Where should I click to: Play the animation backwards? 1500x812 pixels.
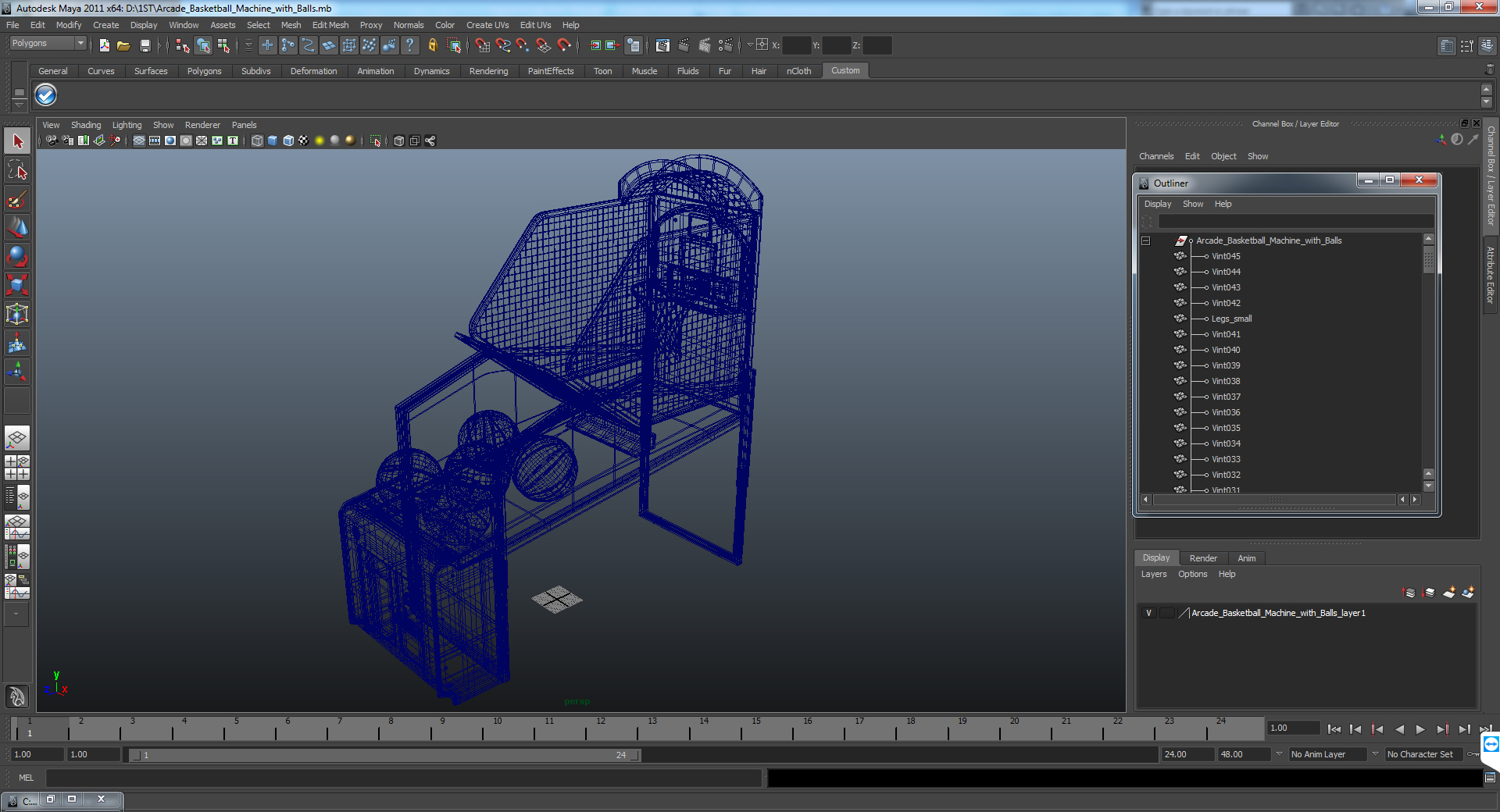[x=1399, y=729]
